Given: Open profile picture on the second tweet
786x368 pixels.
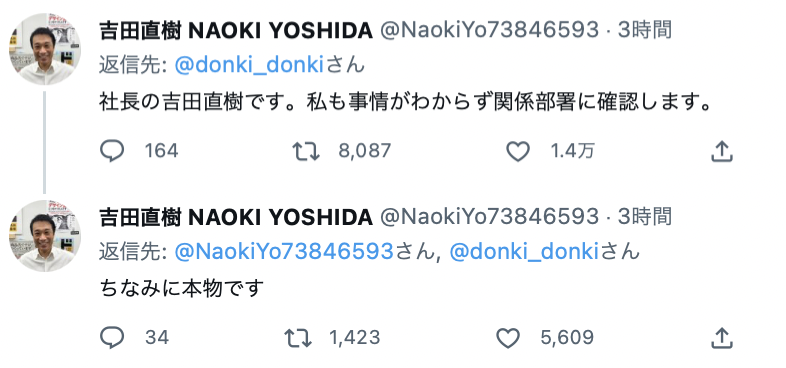Looking at the screenshot, I should 45,236.
